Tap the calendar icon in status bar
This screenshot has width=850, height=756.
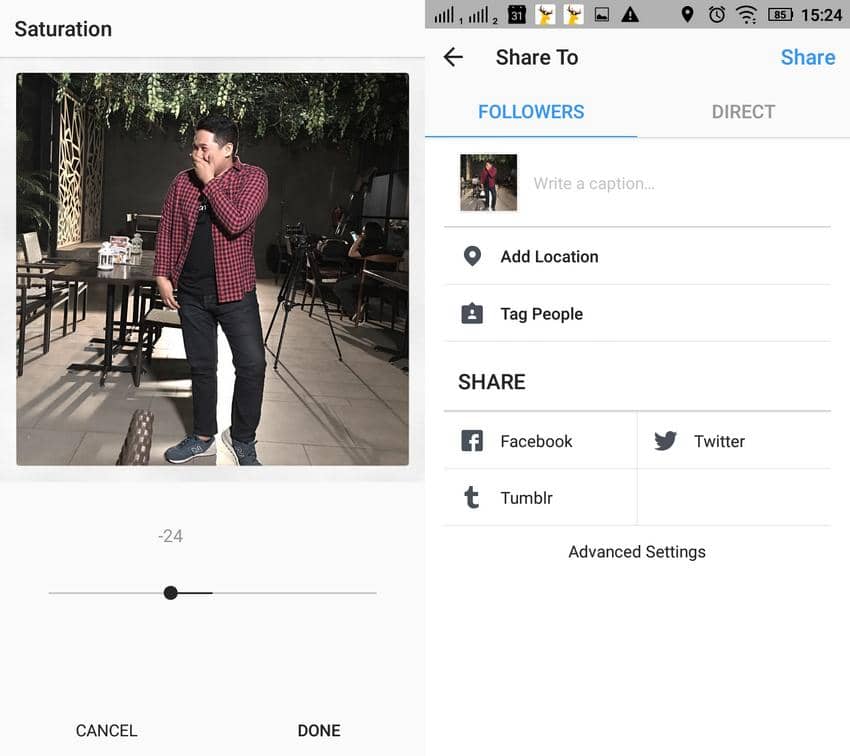(517, 14)
